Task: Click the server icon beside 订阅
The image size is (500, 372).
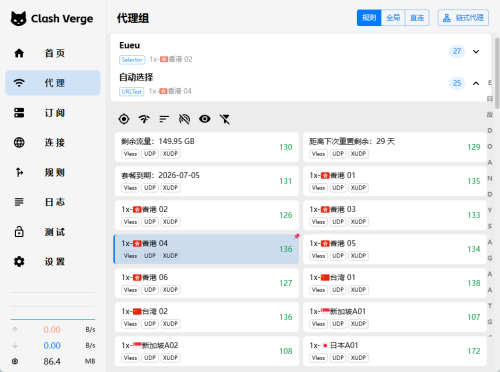Action: (19, 113)
